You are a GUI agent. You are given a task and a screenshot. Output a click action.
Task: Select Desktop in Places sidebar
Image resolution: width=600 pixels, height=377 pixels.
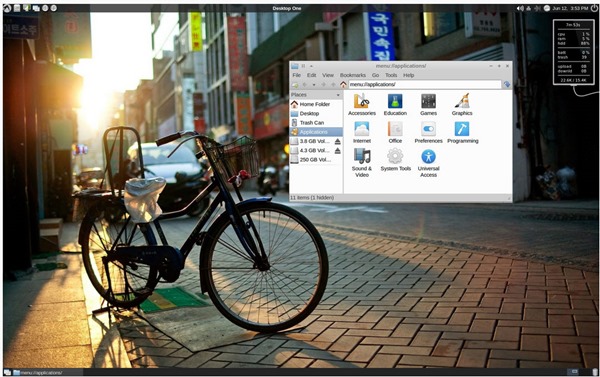[316, 113]
